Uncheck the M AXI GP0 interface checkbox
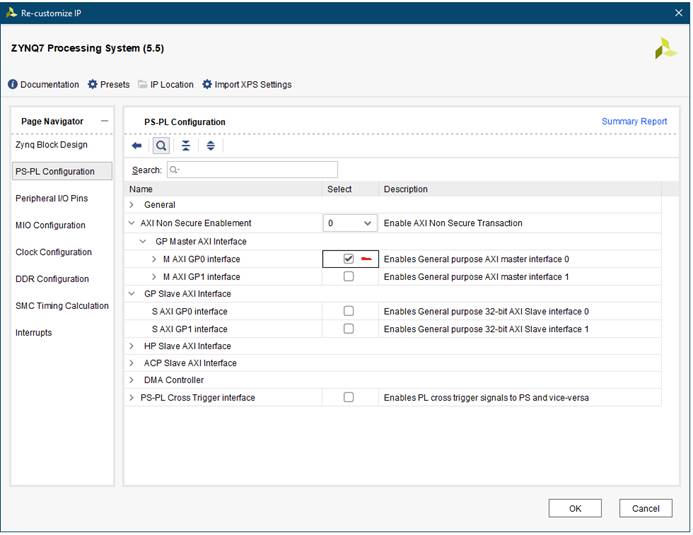 click(348, 259)
